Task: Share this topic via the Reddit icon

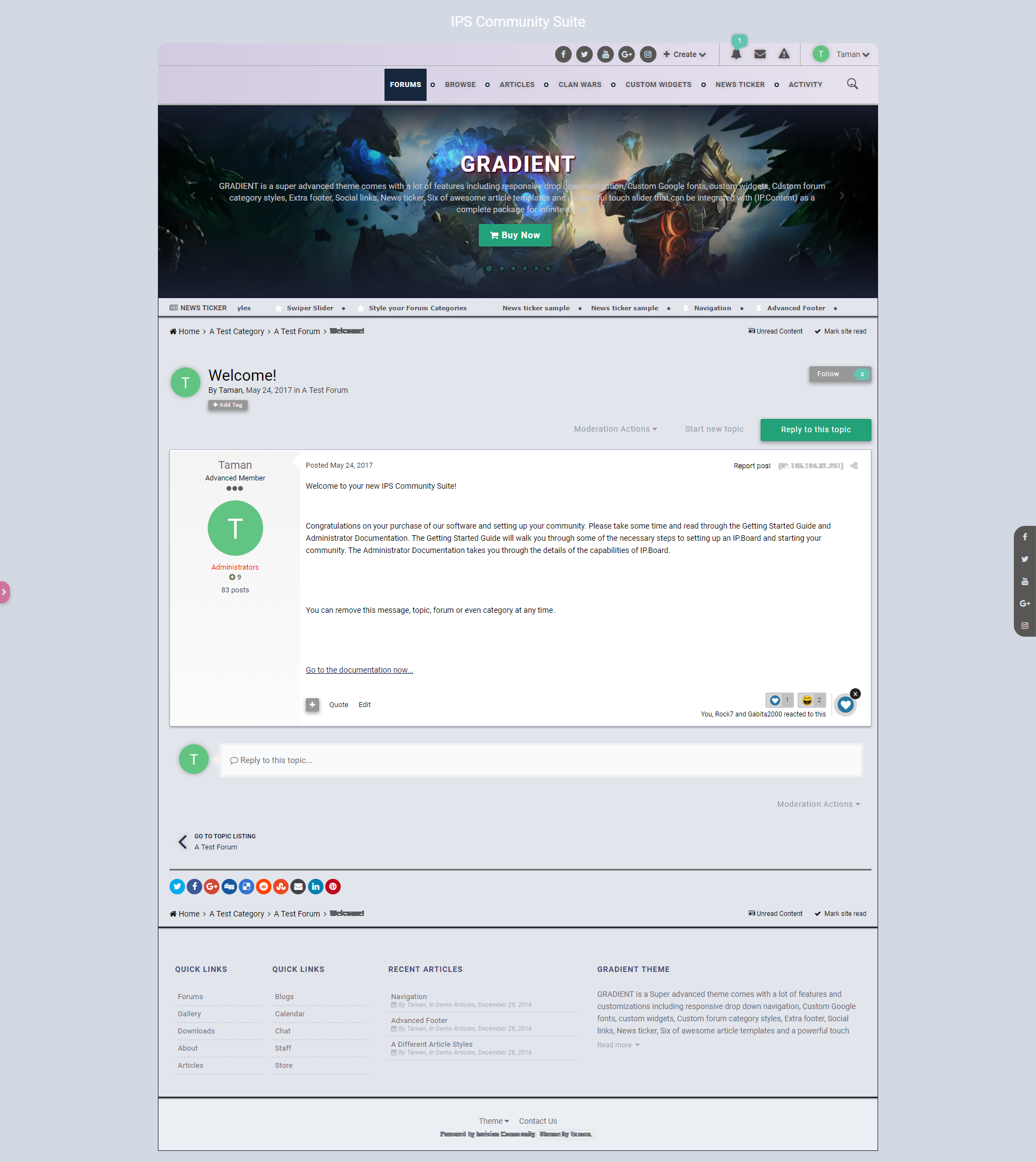Action: tap(264, 887)
